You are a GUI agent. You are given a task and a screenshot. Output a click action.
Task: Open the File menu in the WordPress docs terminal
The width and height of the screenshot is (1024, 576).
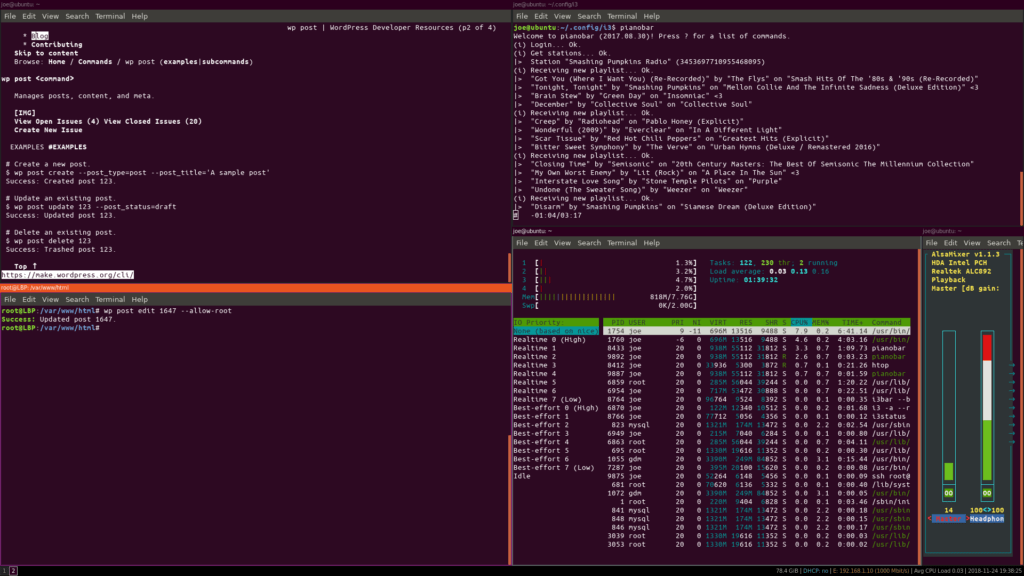tap(9, 17)
